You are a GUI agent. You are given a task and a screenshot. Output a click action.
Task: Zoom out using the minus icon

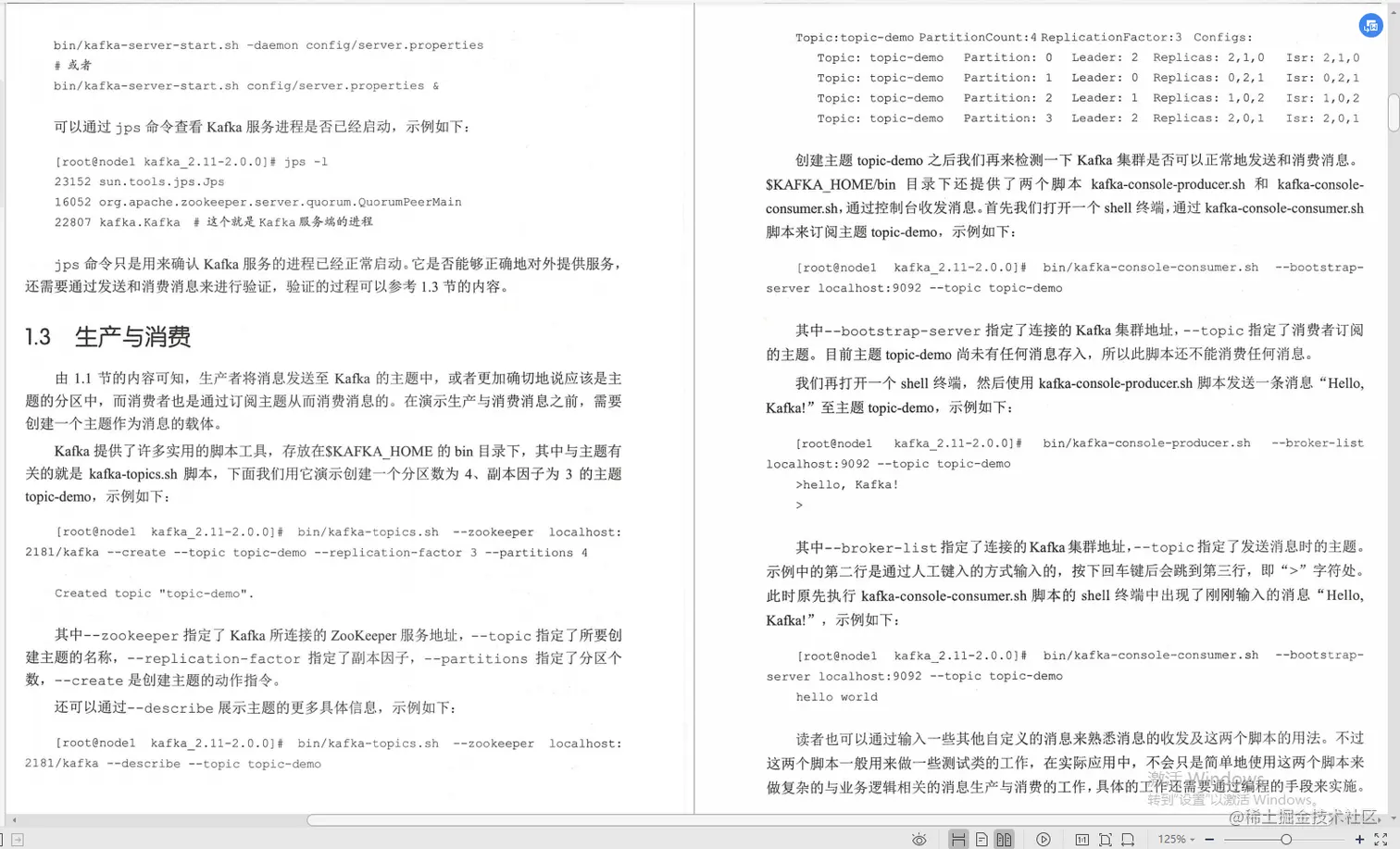pyautogui.click(x=1209, y=839)
